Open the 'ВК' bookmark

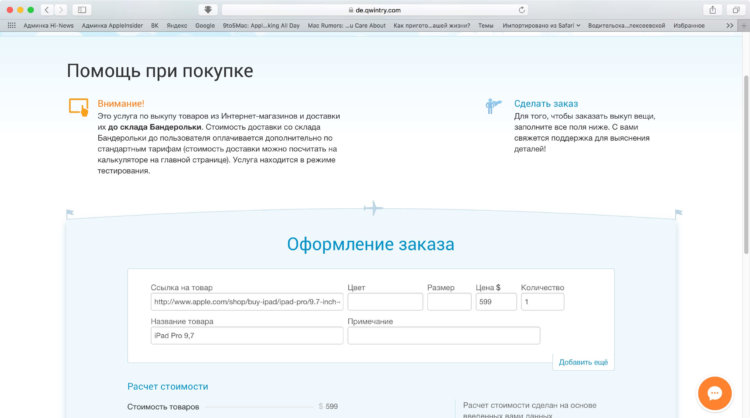point(154,25)
